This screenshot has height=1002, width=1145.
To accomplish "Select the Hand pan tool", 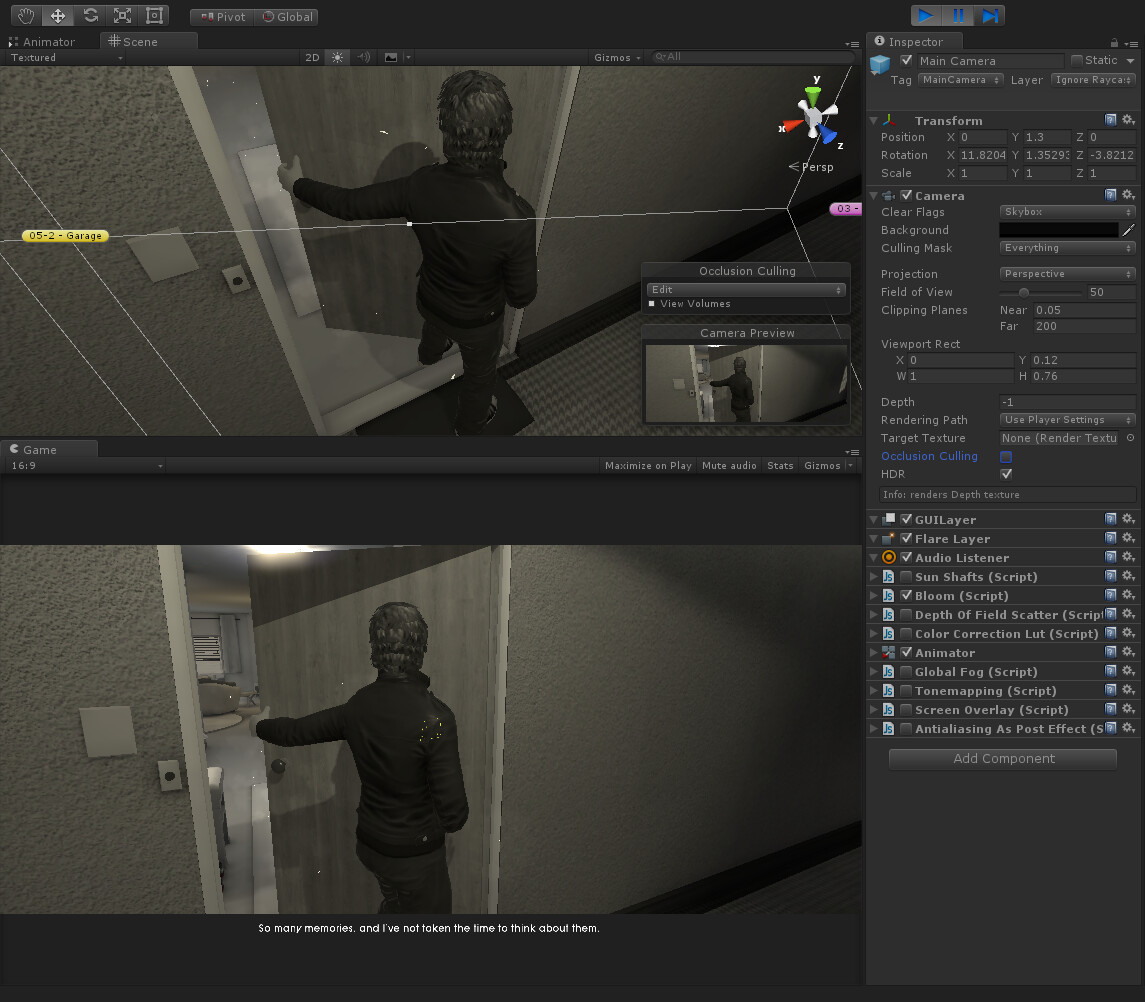I will (25, 15).
